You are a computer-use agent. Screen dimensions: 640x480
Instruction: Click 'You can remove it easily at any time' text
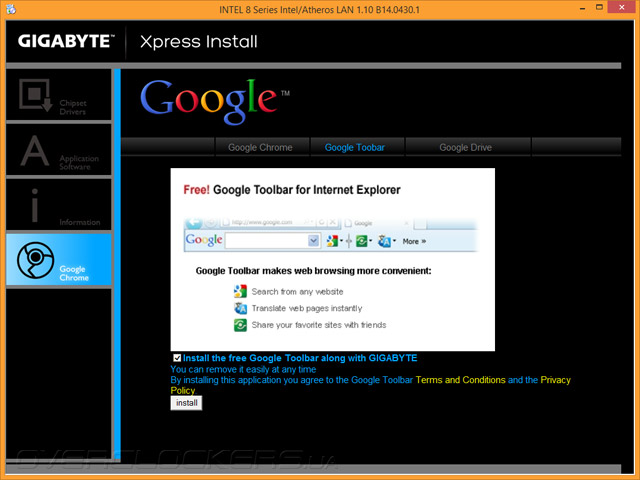(x=243, y=369)
